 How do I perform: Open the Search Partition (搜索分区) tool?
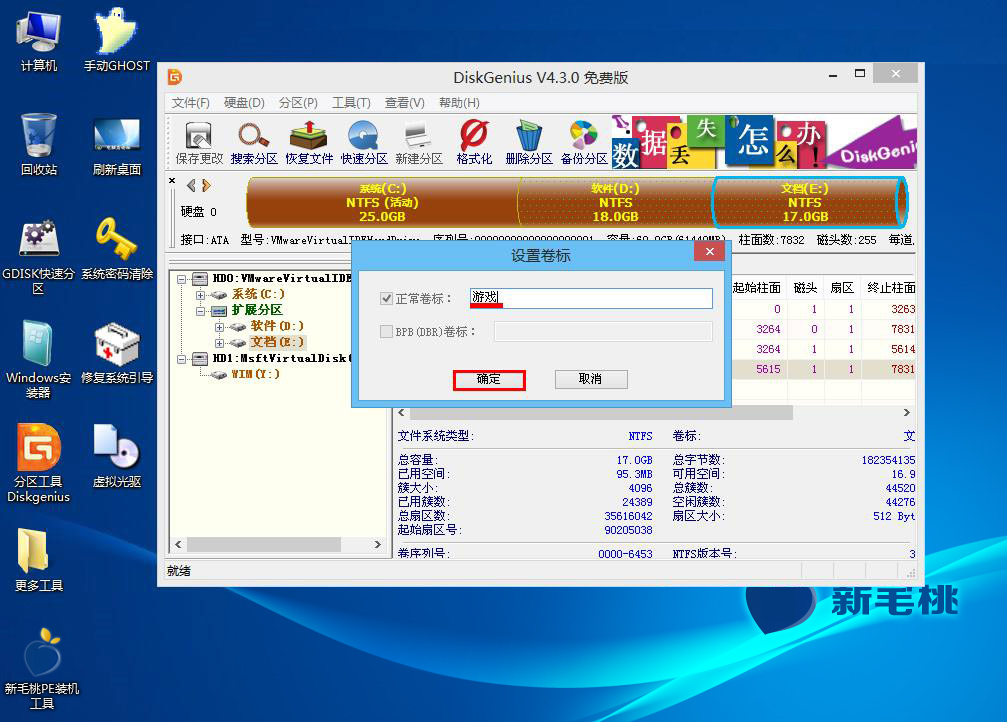coord(254,142)
